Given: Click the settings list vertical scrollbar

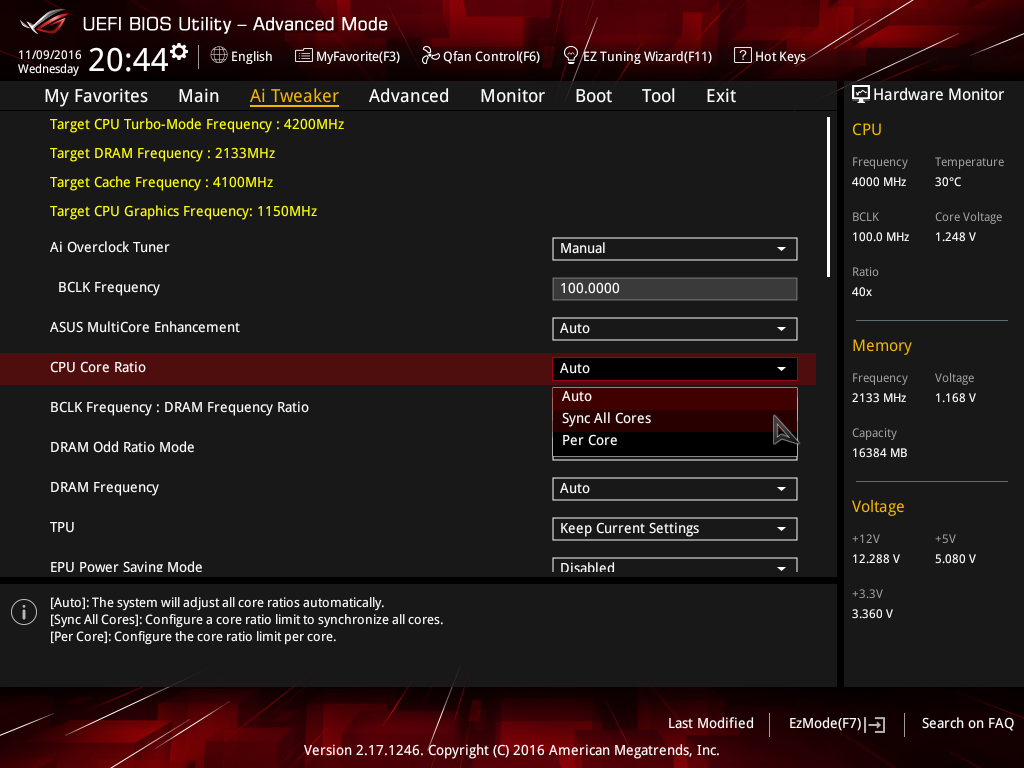Looking at the screenshot, I should (x=828, y=197).
